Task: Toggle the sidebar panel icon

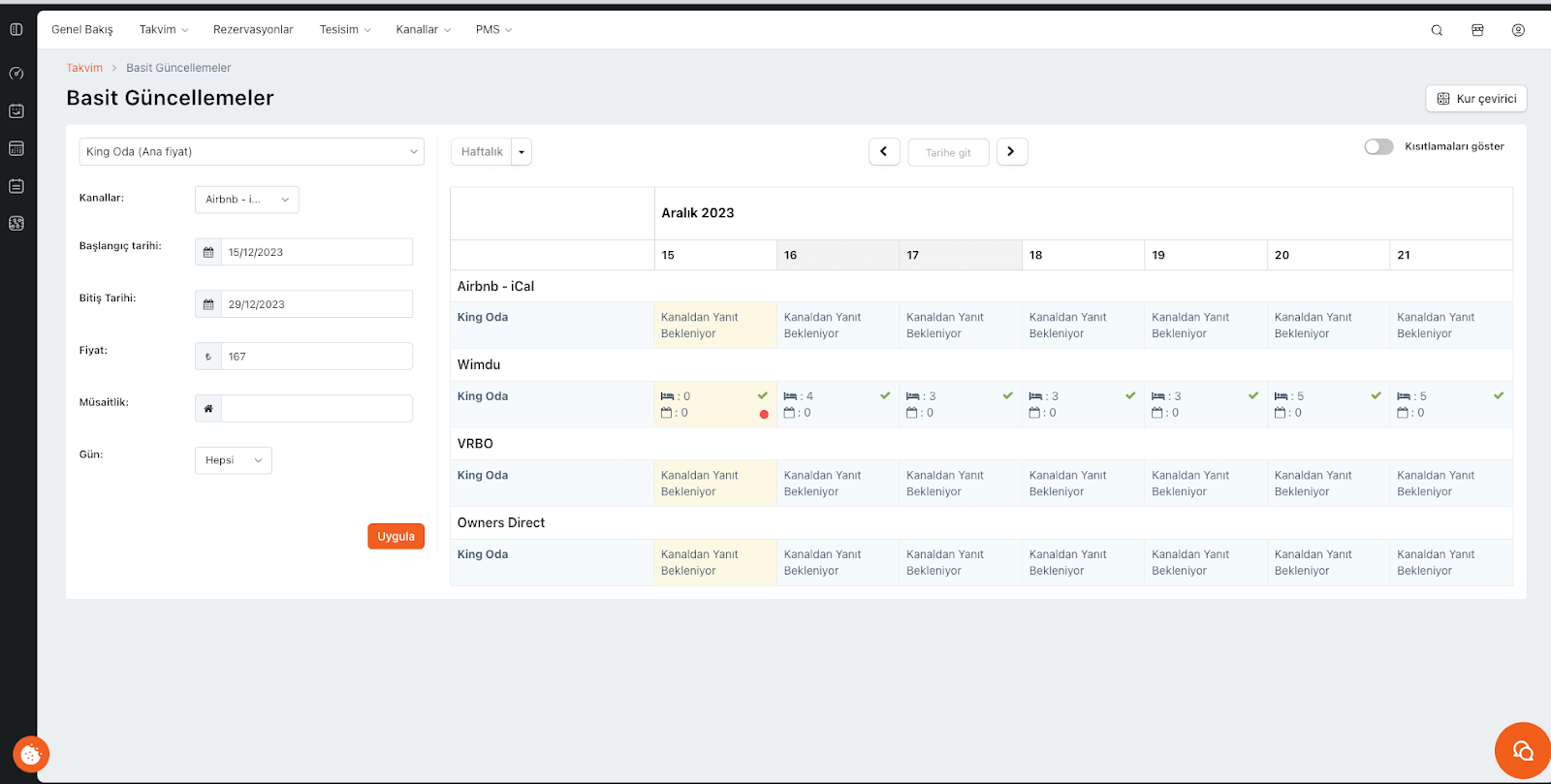Action: [x=16, y=30]
